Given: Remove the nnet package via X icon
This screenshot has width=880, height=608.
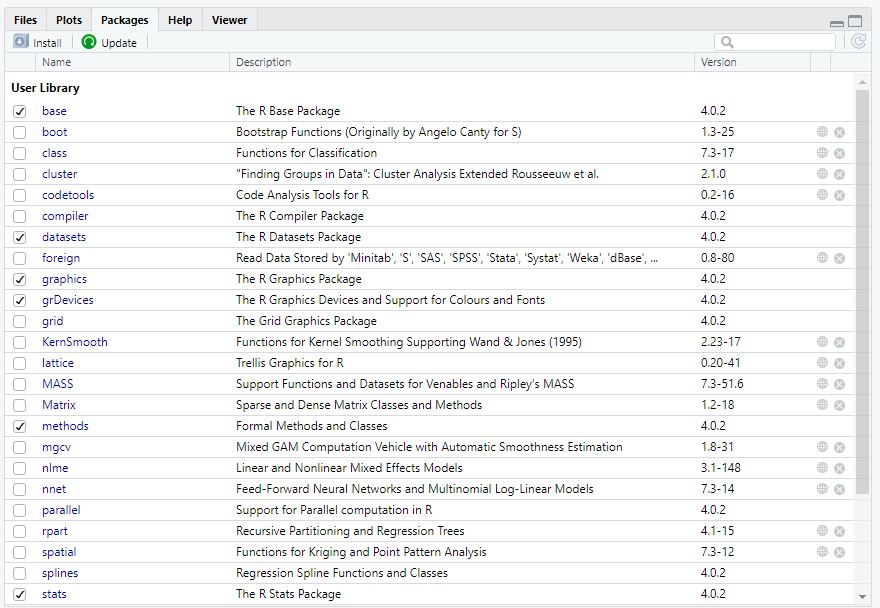Looking at the screenshot, I should pyautogui.click(x=838, y=489).
